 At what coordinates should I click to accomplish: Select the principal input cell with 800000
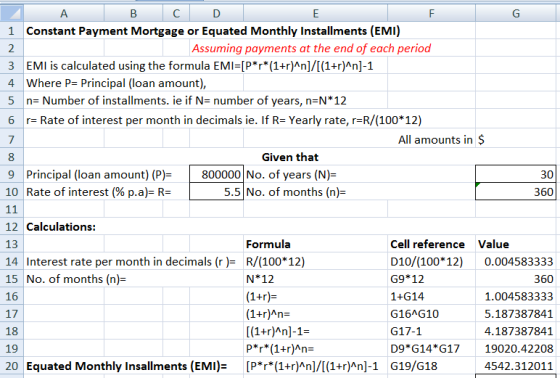click(x=216, y=174)
